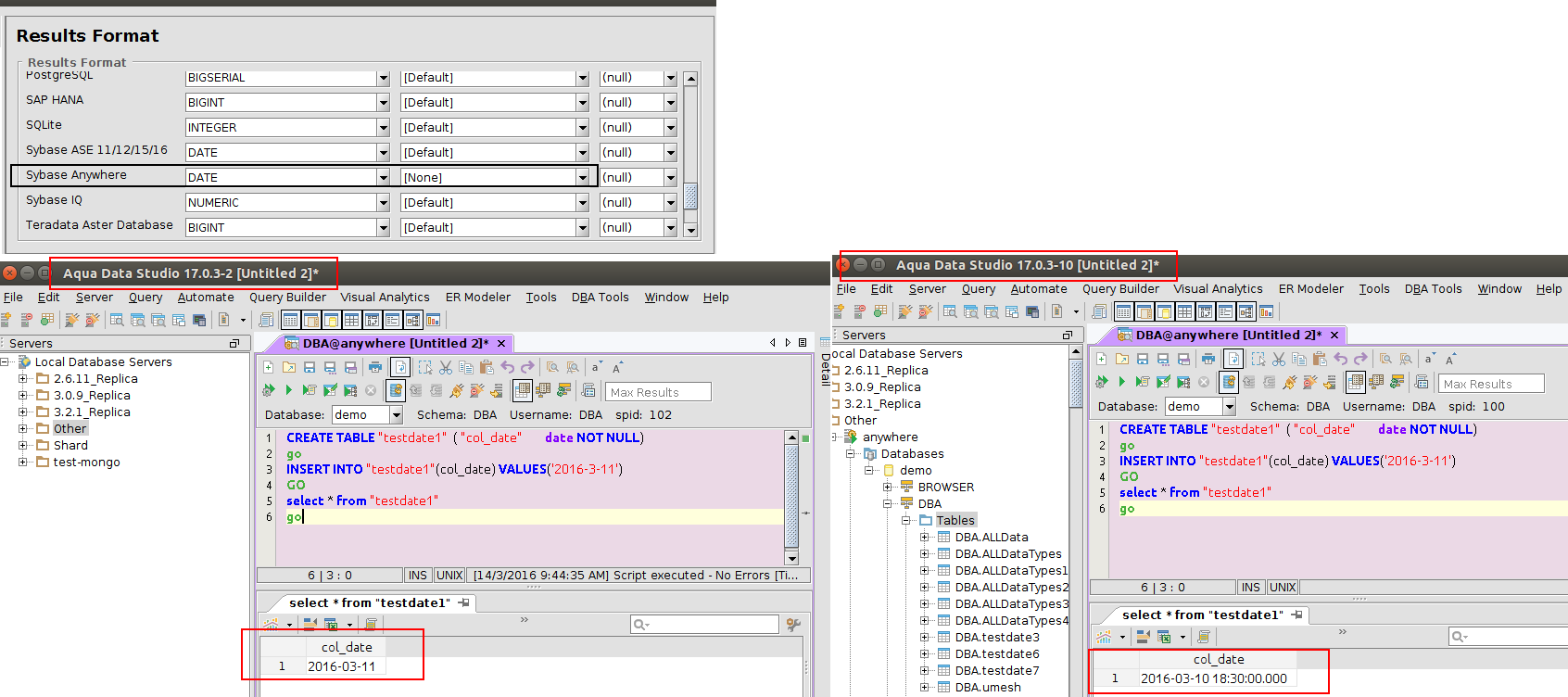Image resolution: width=1568 pixels, height=697 pixels.
Task: Select the DBA@anywhere [Untitled 2]* tab in the left window
Action: 396,344
